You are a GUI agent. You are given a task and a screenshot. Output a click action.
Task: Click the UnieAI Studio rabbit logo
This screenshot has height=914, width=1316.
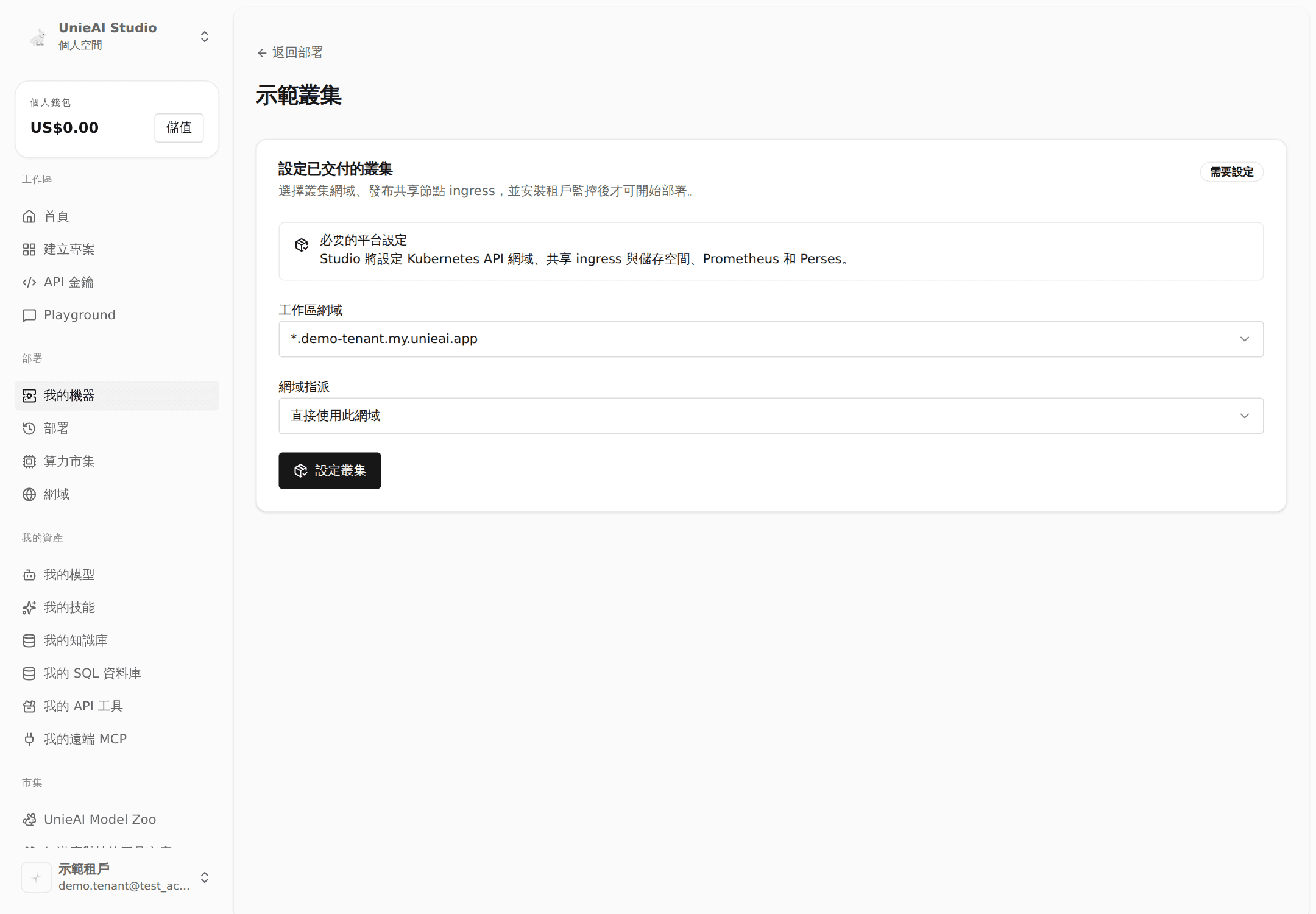[38, 37]
